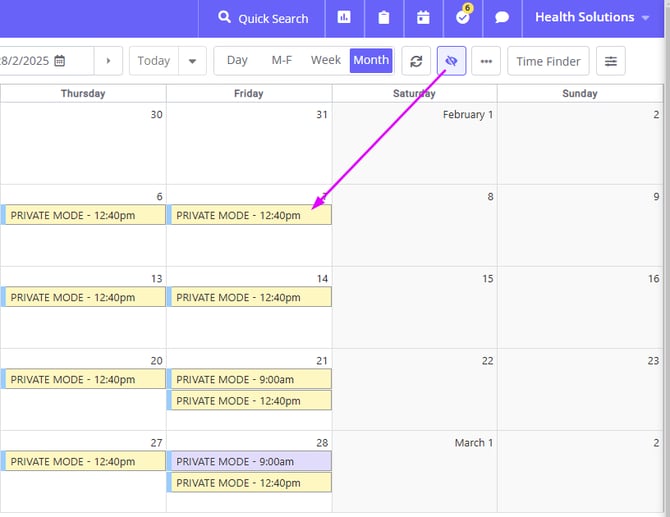The height and width of the screenshot is (517, 670).
Task: Open the reports chart icon
Action: click(x=344, y=18)
